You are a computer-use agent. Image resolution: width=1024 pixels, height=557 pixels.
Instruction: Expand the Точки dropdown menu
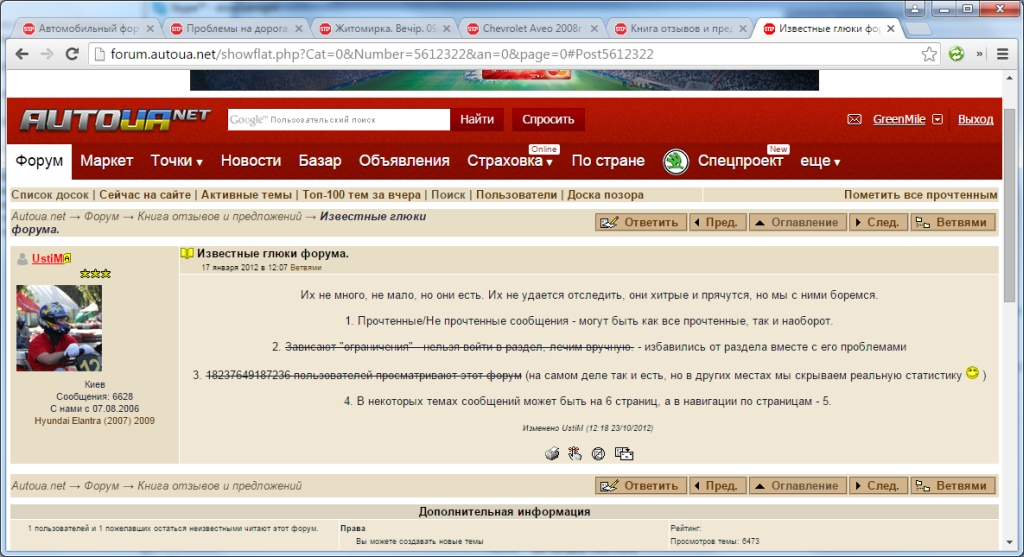coord(177,161)
